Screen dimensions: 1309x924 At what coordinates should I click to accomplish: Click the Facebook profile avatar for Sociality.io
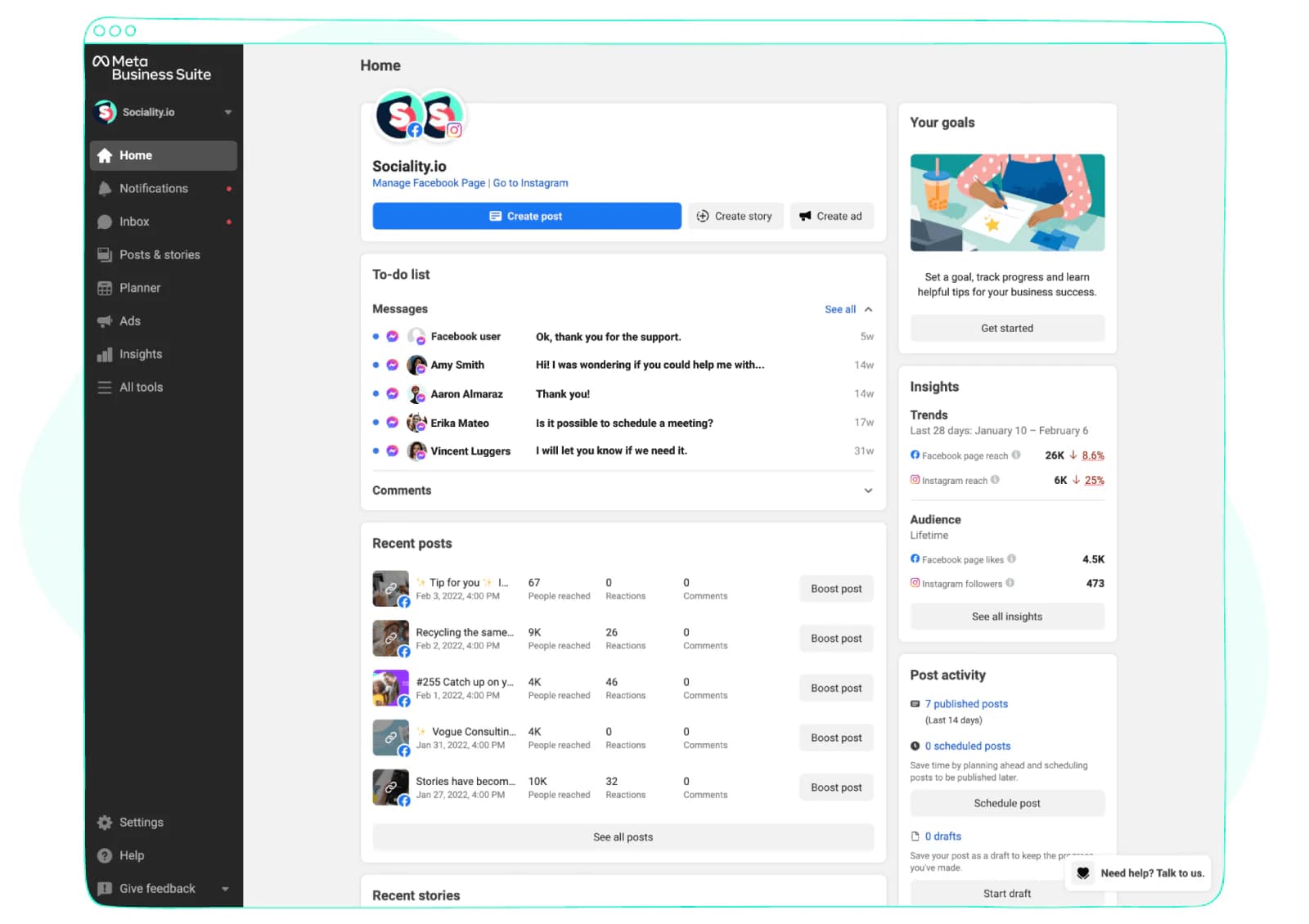[x=398, y=115]
